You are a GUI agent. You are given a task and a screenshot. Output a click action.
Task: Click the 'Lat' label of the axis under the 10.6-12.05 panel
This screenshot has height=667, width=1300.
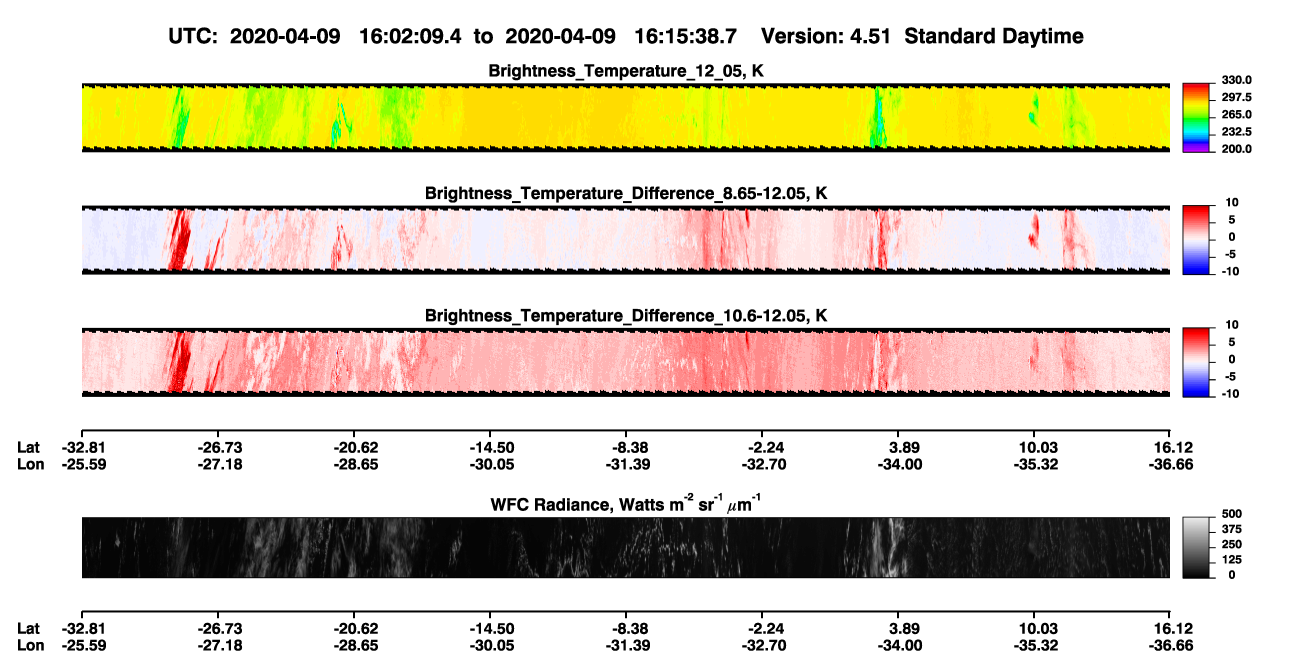[x=28, y=447]
